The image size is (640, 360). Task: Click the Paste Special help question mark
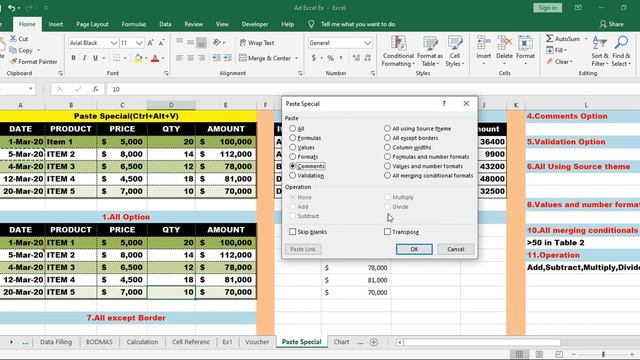(444, 104)
